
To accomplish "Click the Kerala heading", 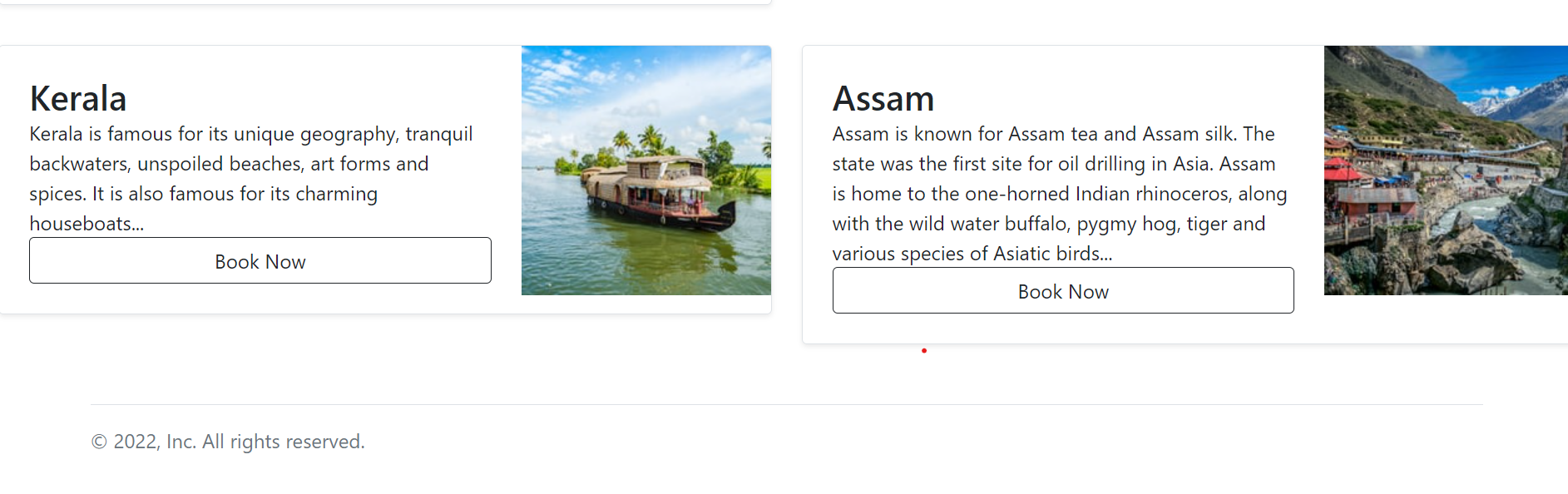I will click(78, 99).
